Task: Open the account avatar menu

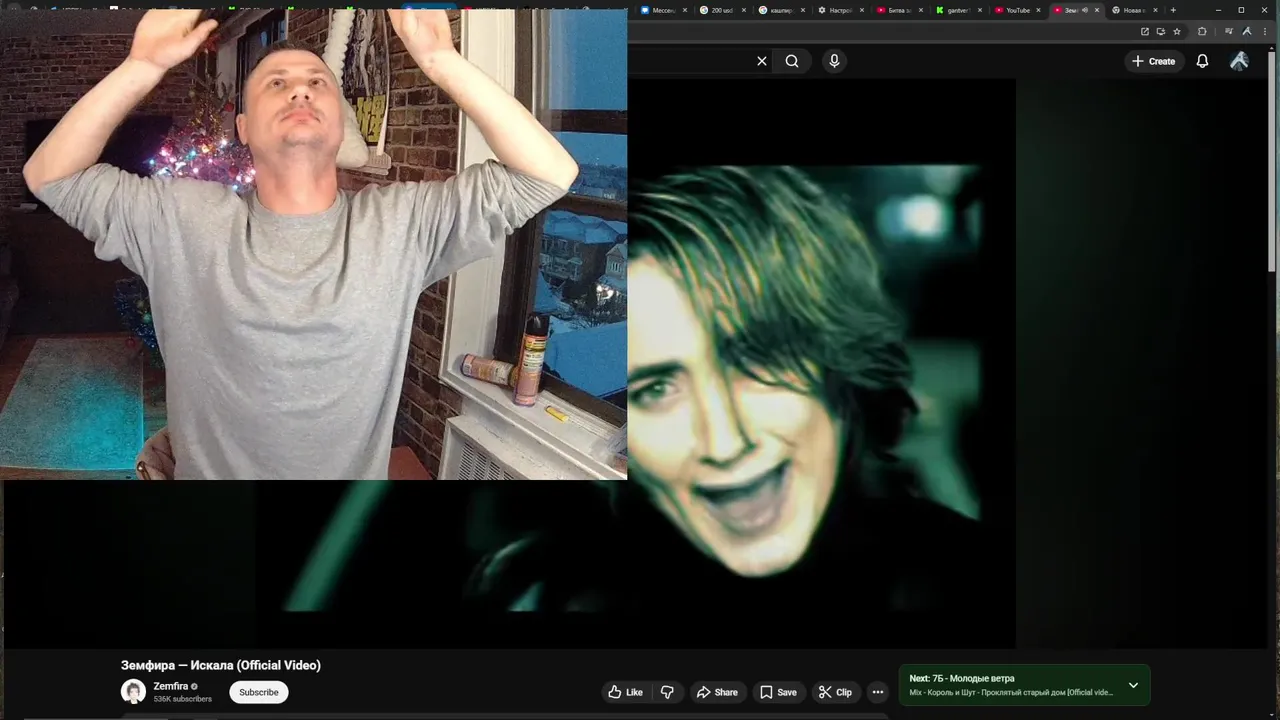Action: [1239, 61]
